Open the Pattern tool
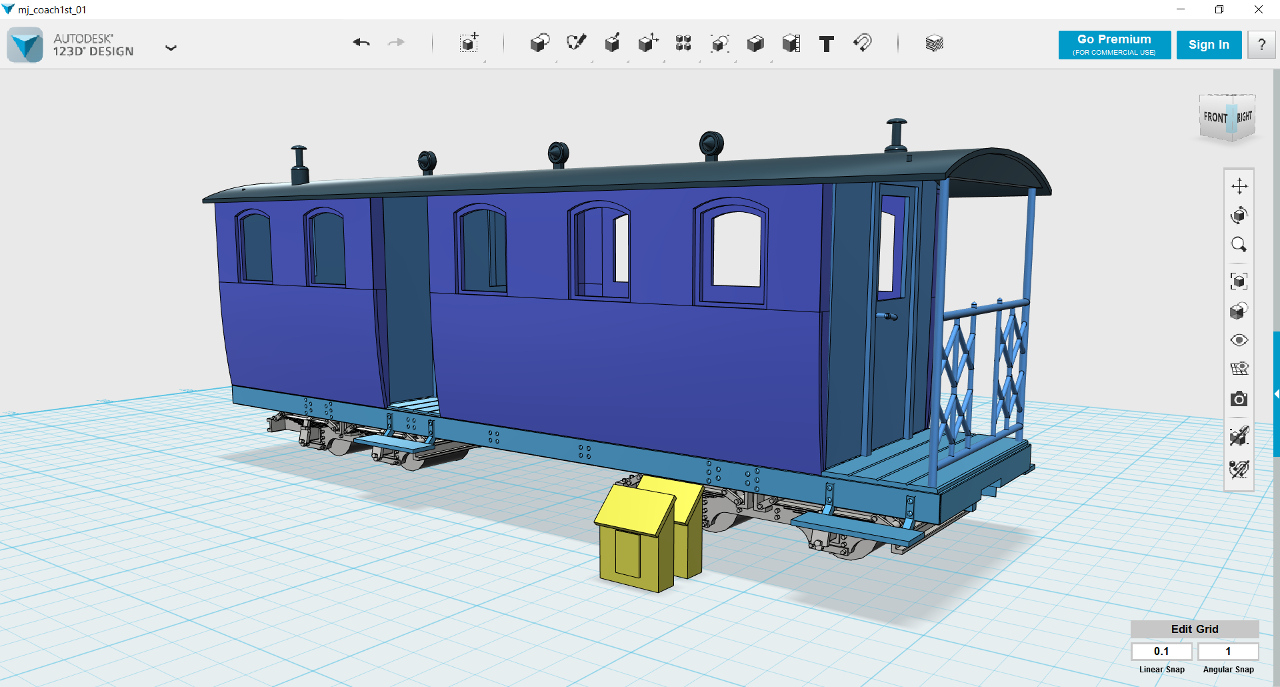1280x687 pixels. coord(684,43)
